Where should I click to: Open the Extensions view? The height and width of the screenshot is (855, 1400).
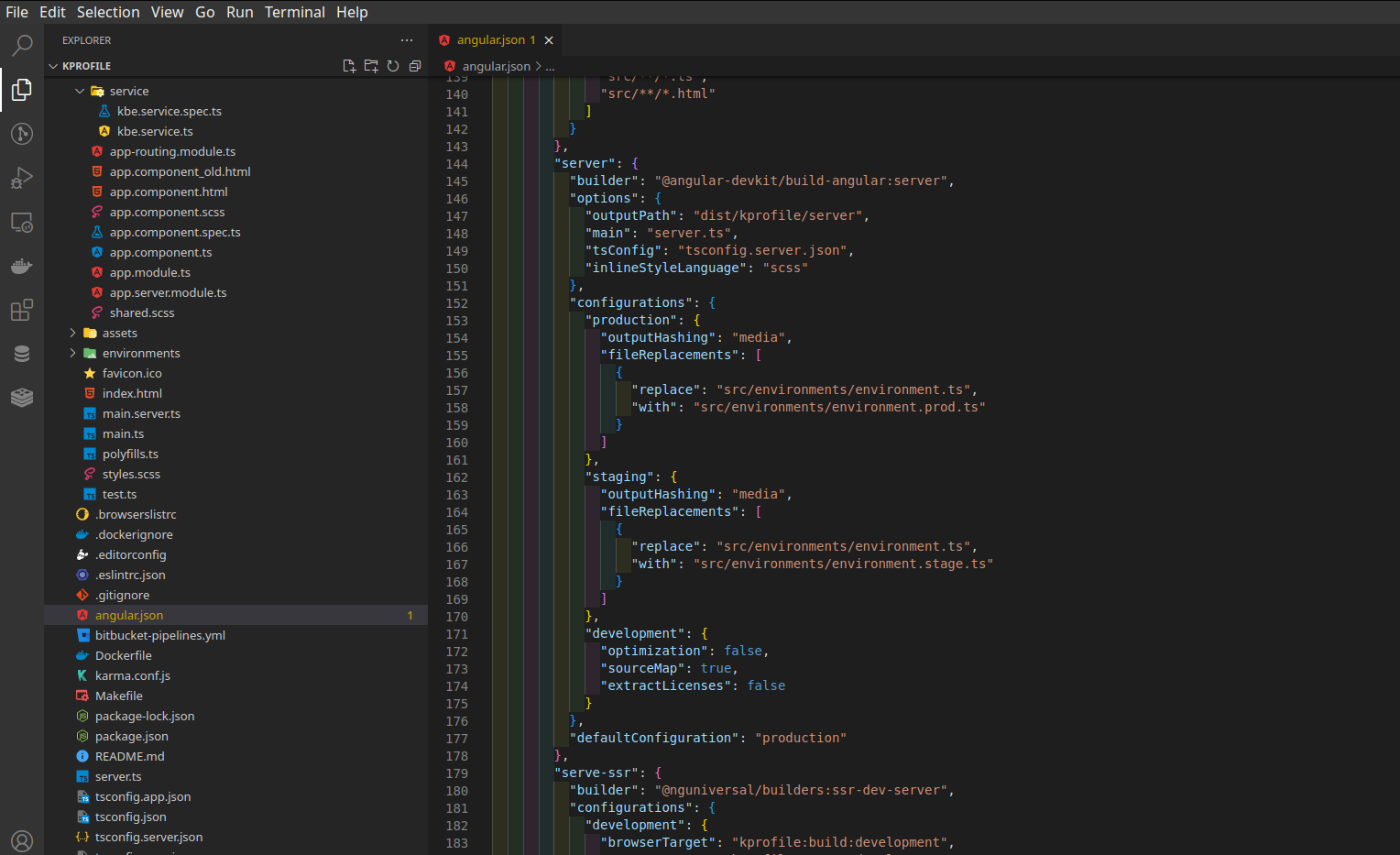point(22,310)
